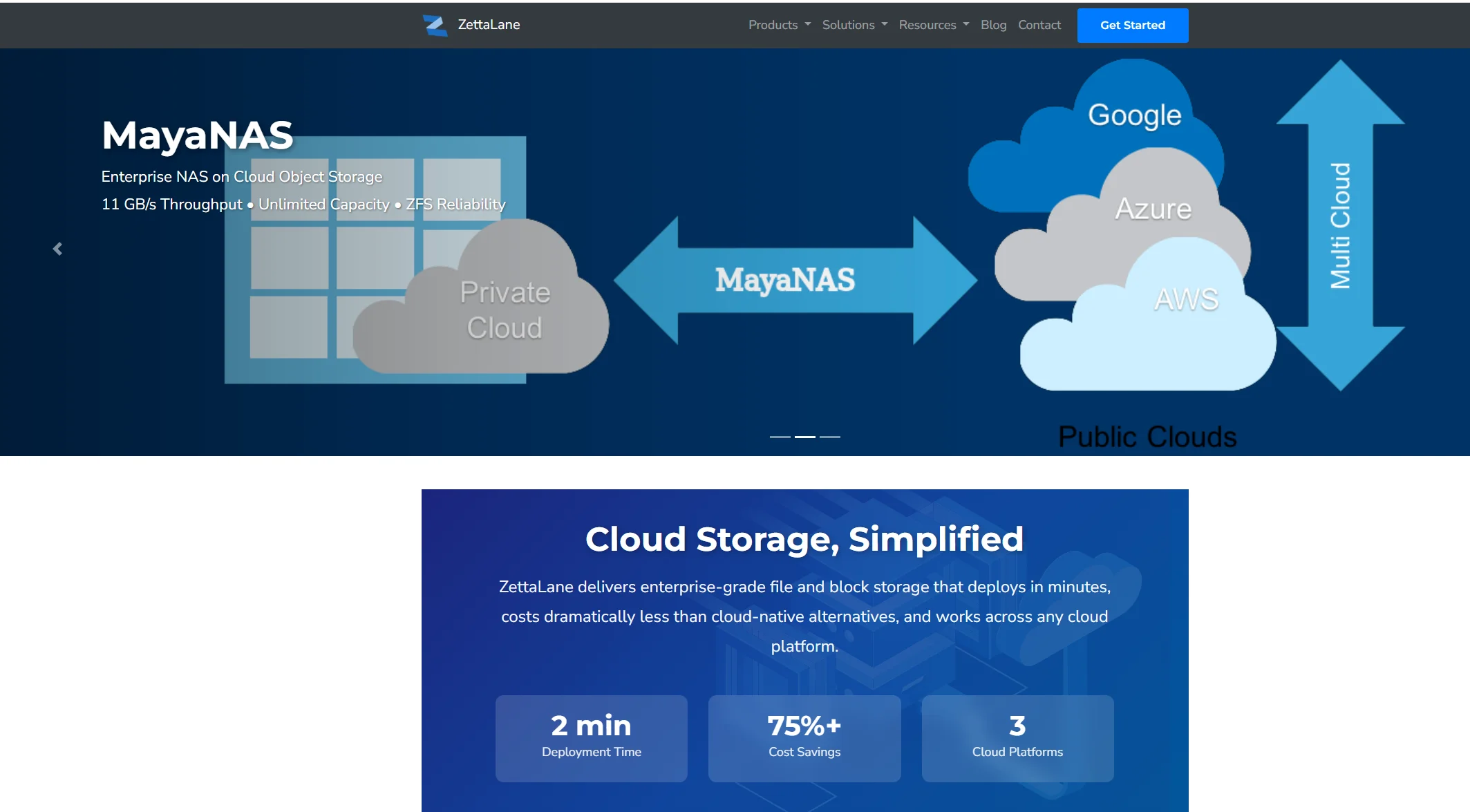Click the Multi Cloud vertical arrow
Viewport: 1470px width, 812px height.
pos(1339,225)
